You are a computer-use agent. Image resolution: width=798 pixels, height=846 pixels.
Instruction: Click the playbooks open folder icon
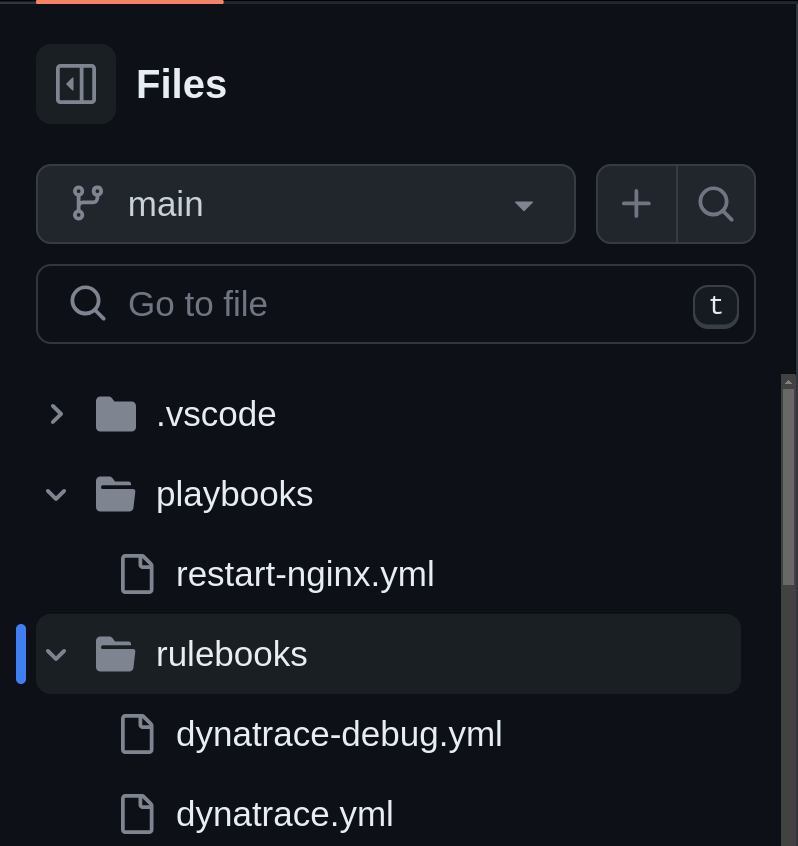point(115,494)
